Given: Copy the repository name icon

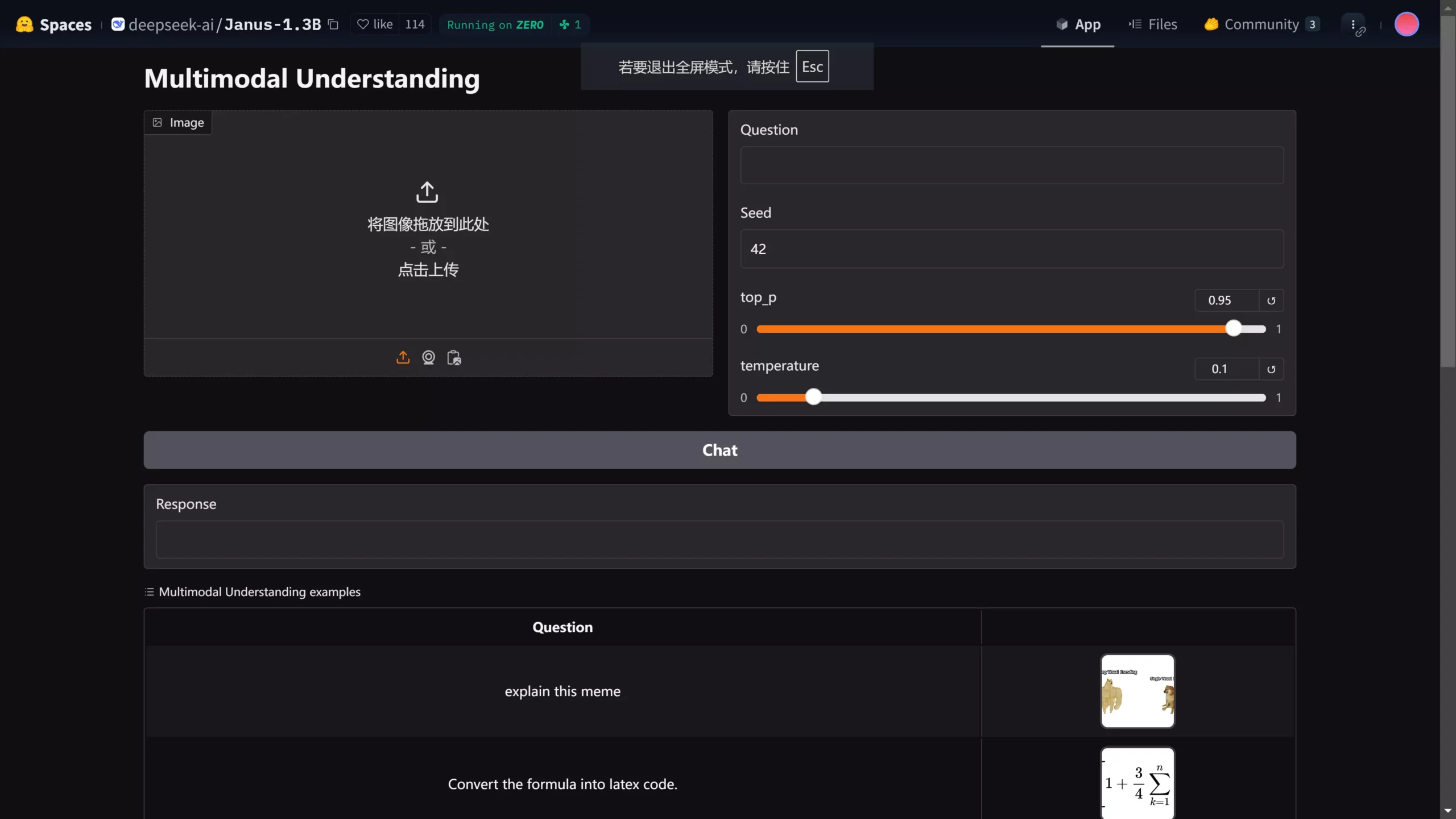Looking at the screenshot, I should point(334,24).
